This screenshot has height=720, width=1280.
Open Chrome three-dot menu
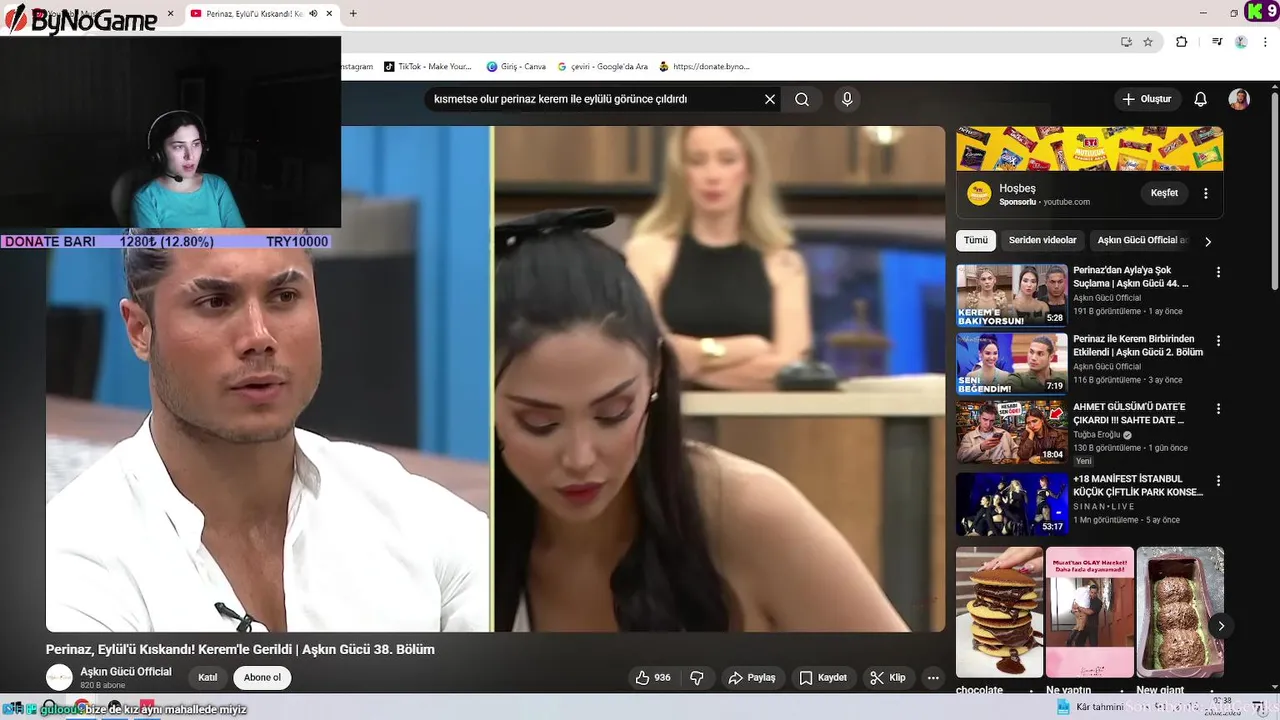[1264, 42]
